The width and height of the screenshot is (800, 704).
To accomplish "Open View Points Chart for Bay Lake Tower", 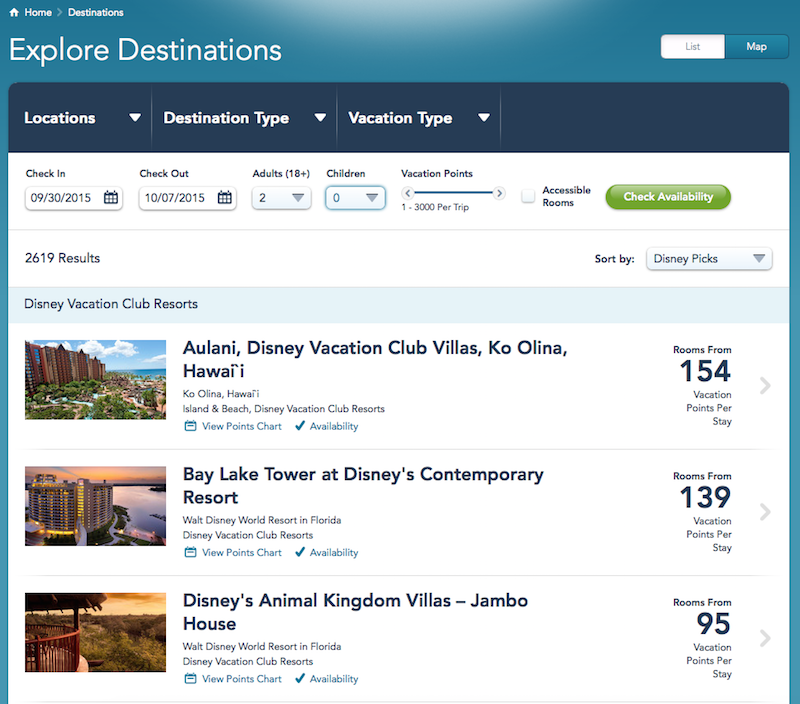I will (x=242, y=552).
